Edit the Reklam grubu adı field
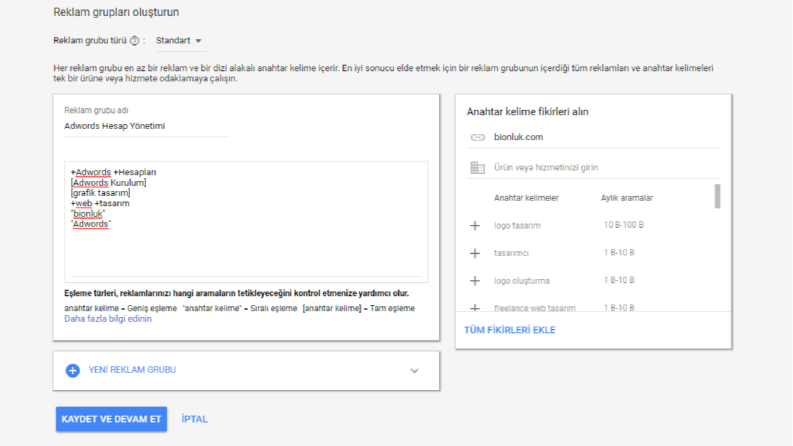 (147, 126)
